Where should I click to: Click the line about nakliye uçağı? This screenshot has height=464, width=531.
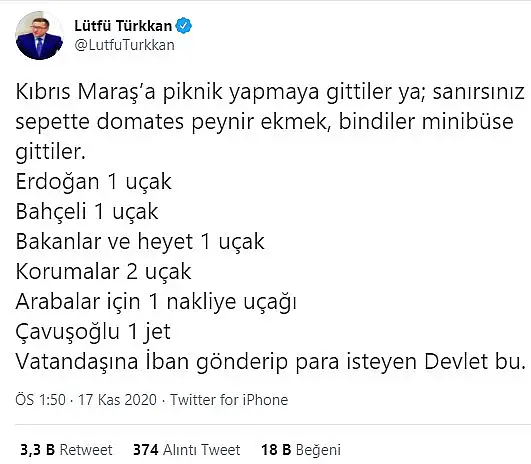(x=156, y=301)
